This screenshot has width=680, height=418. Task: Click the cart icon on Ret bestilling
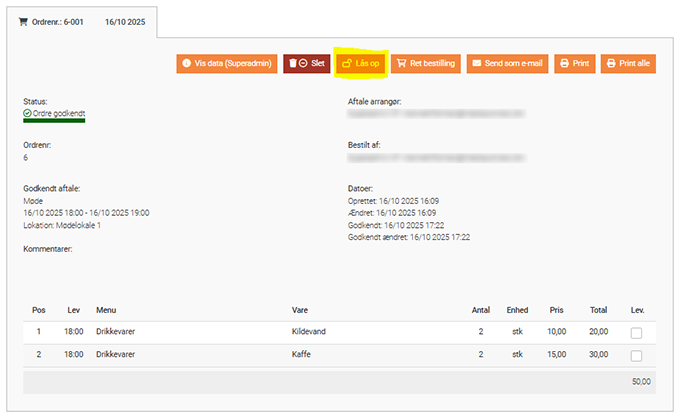click(x=402, y=63)
